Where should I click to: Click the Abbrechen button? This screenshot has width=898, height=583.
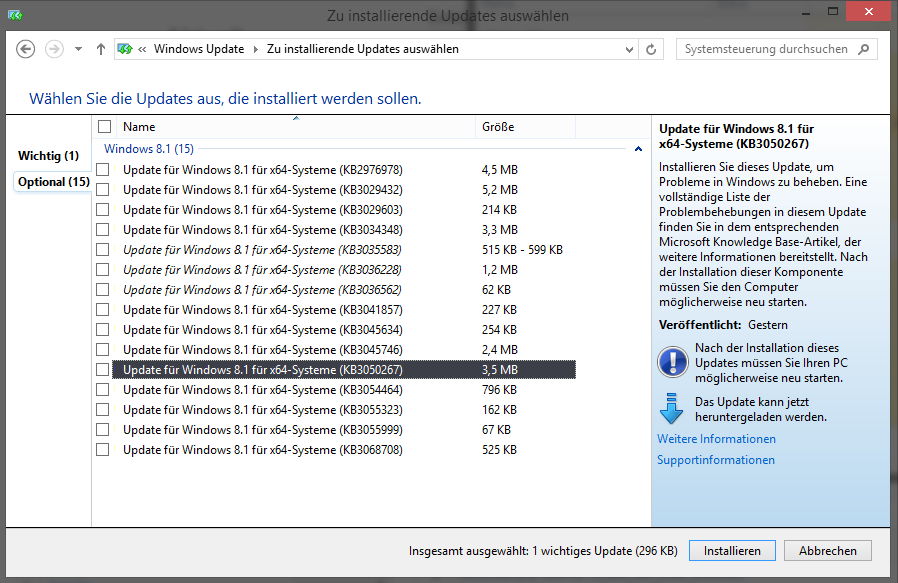tap(828, 551)
